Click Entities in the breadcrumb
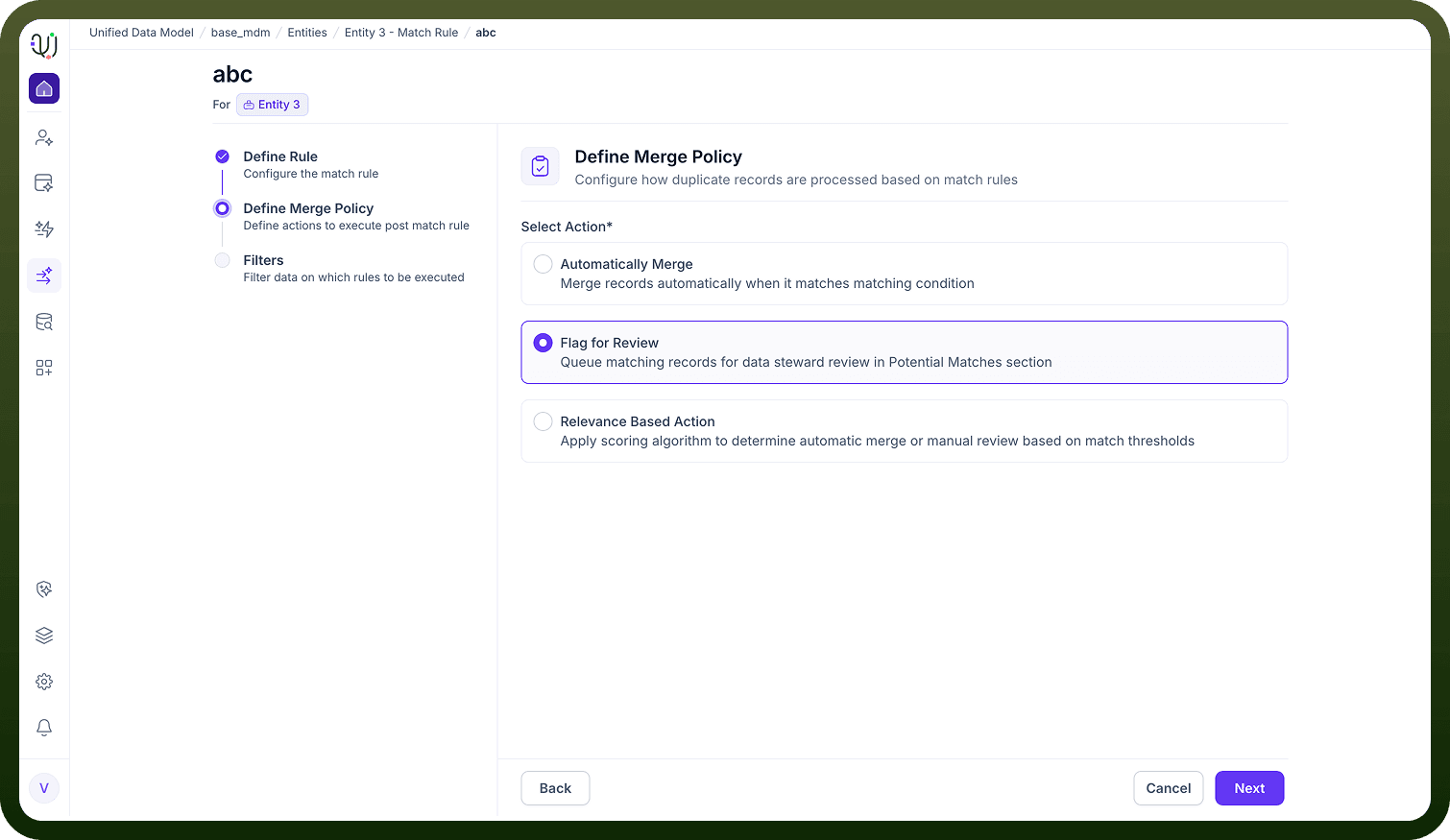Screen dimensions: 1450x840 coord(307,33)
